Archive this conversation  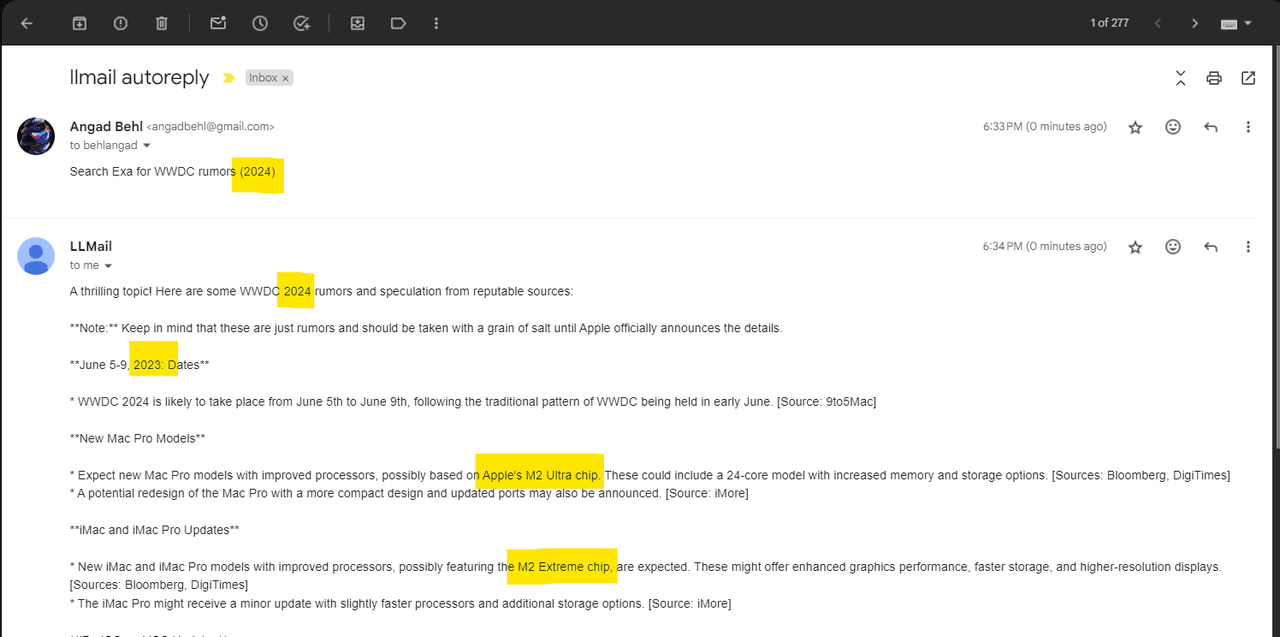(x=79, y=23)
